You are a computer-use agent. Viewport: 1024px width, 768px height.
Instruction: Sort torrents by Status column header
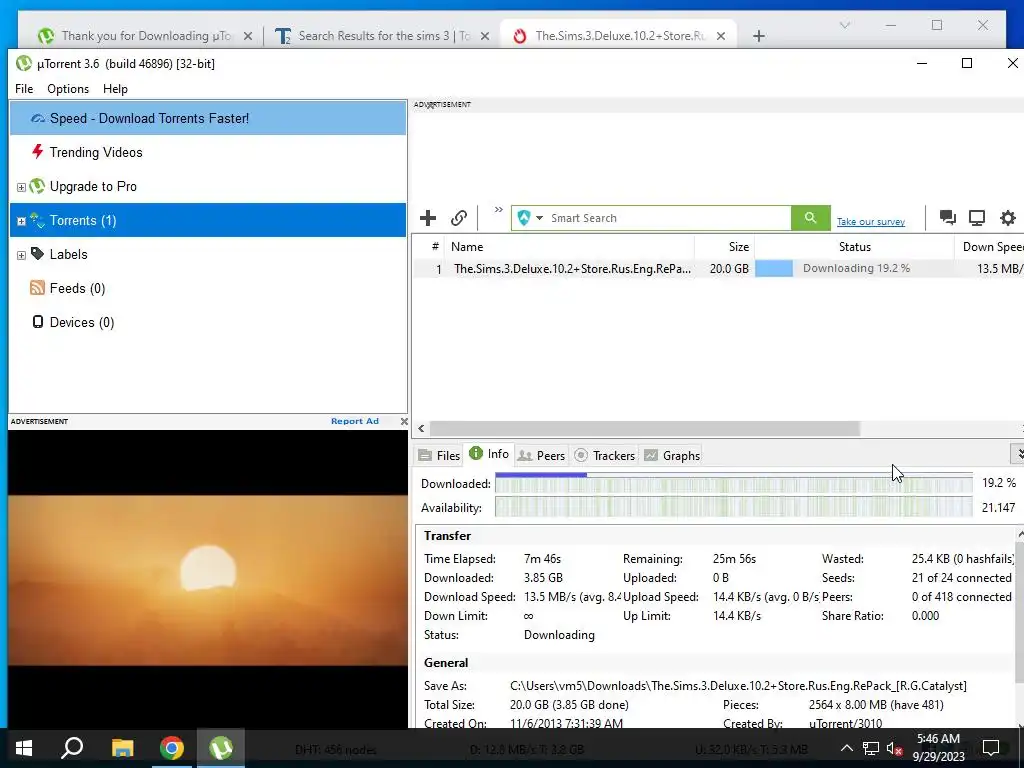(x=854, y=247)
